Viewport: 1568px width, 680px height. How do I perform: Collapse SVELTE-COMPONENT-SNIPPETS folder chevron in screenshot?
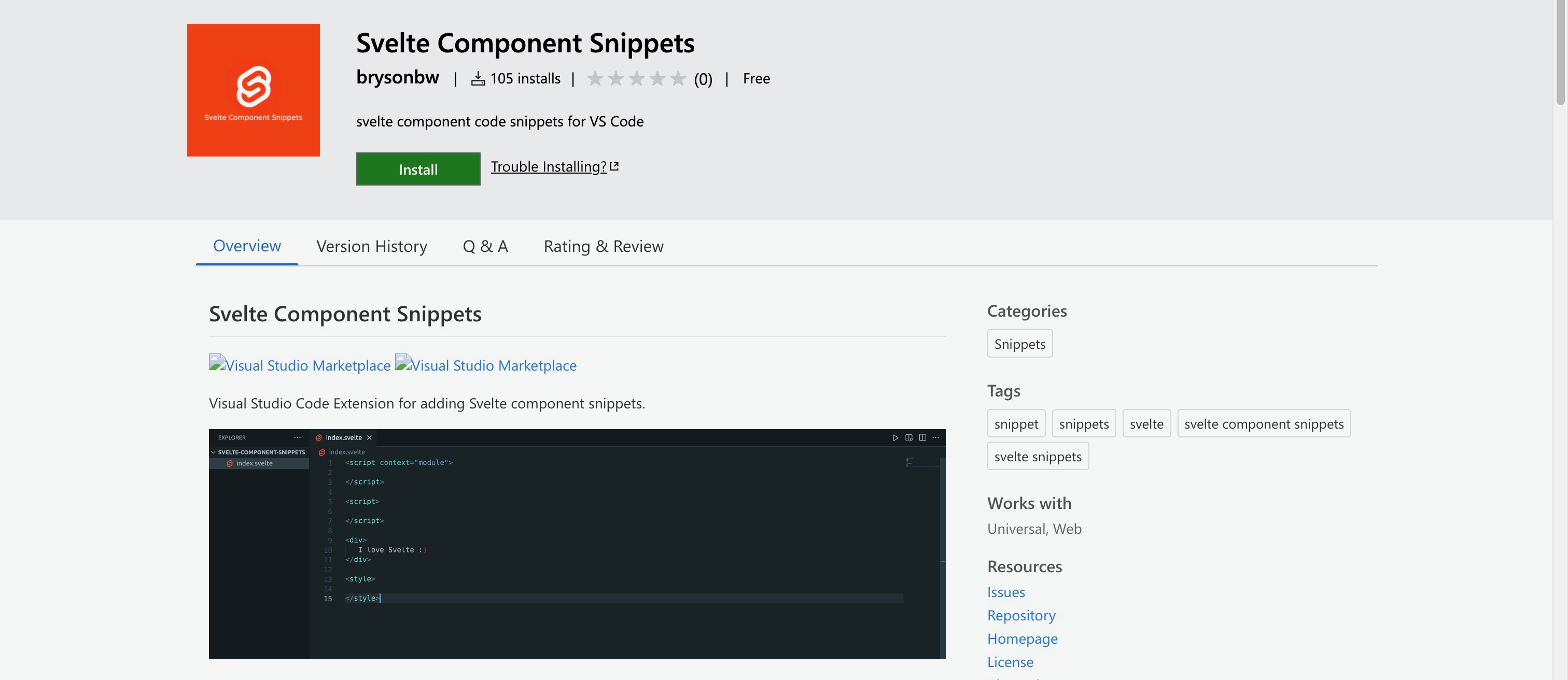[x=213, y=452]
